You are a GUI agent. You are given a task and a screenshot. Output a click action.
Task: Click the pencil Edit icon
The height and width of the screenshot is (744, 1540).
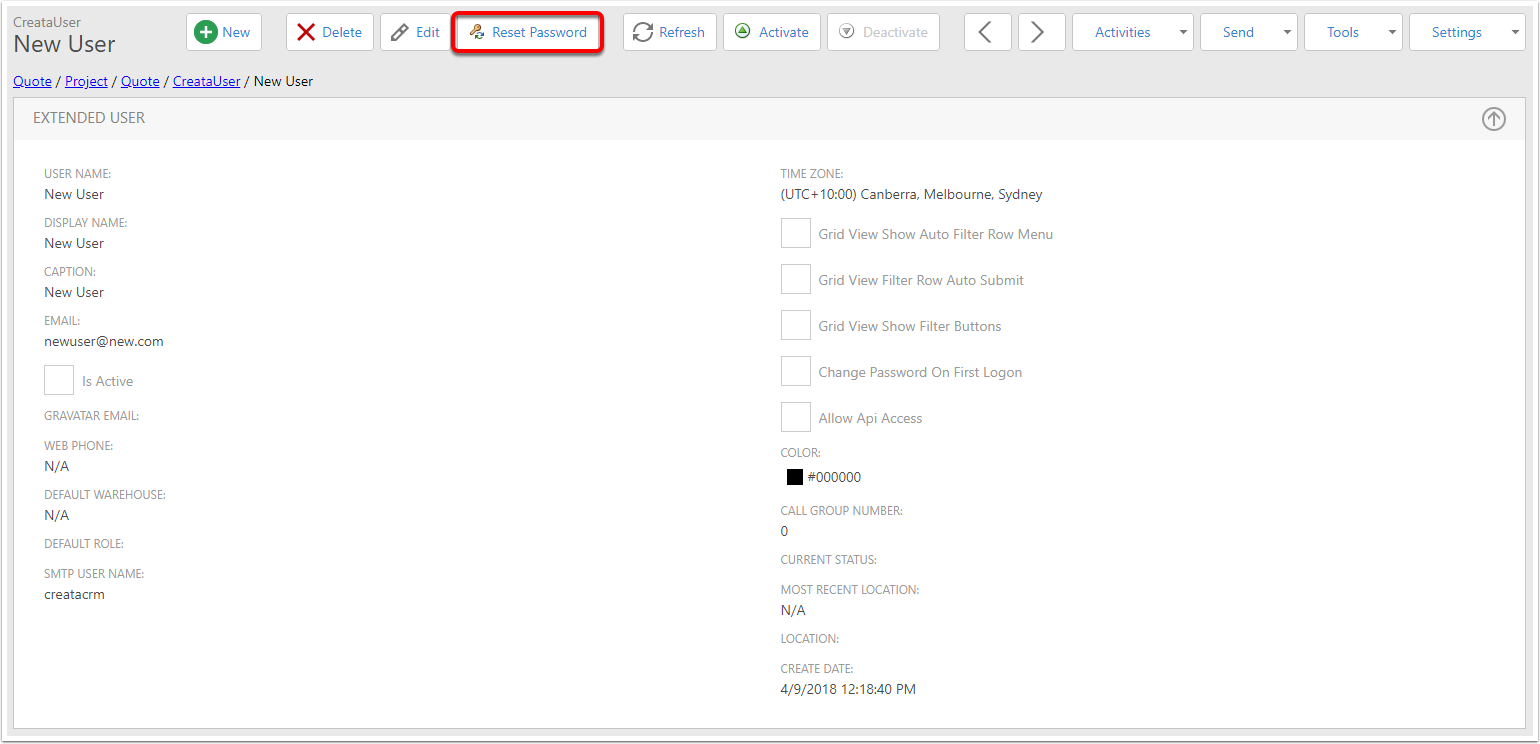(399, 32)
